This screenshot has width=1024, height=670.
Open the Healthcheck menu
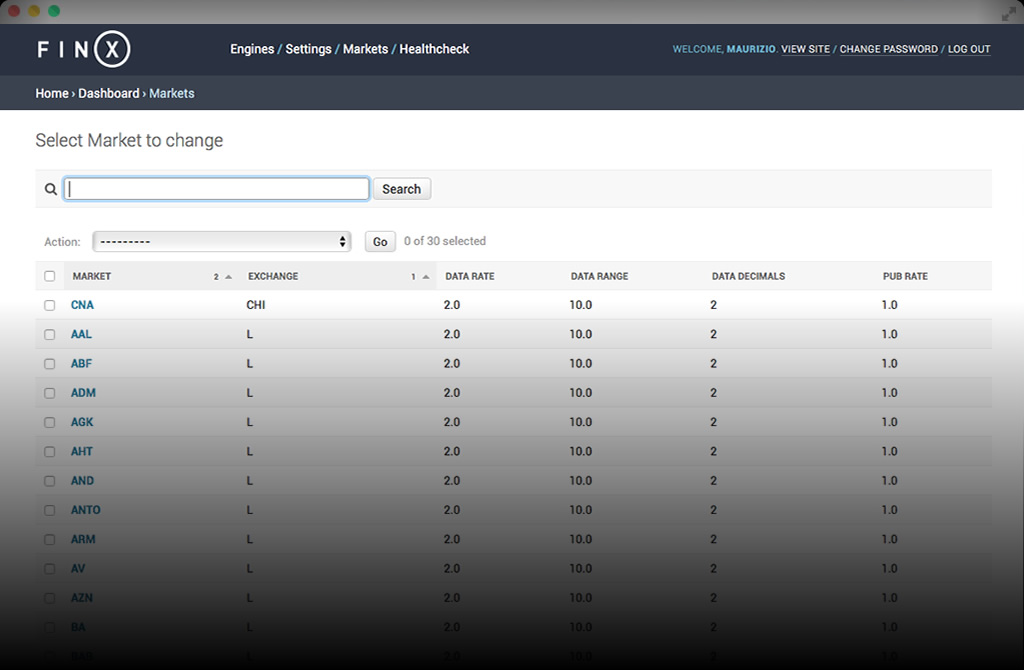(434, 49)
